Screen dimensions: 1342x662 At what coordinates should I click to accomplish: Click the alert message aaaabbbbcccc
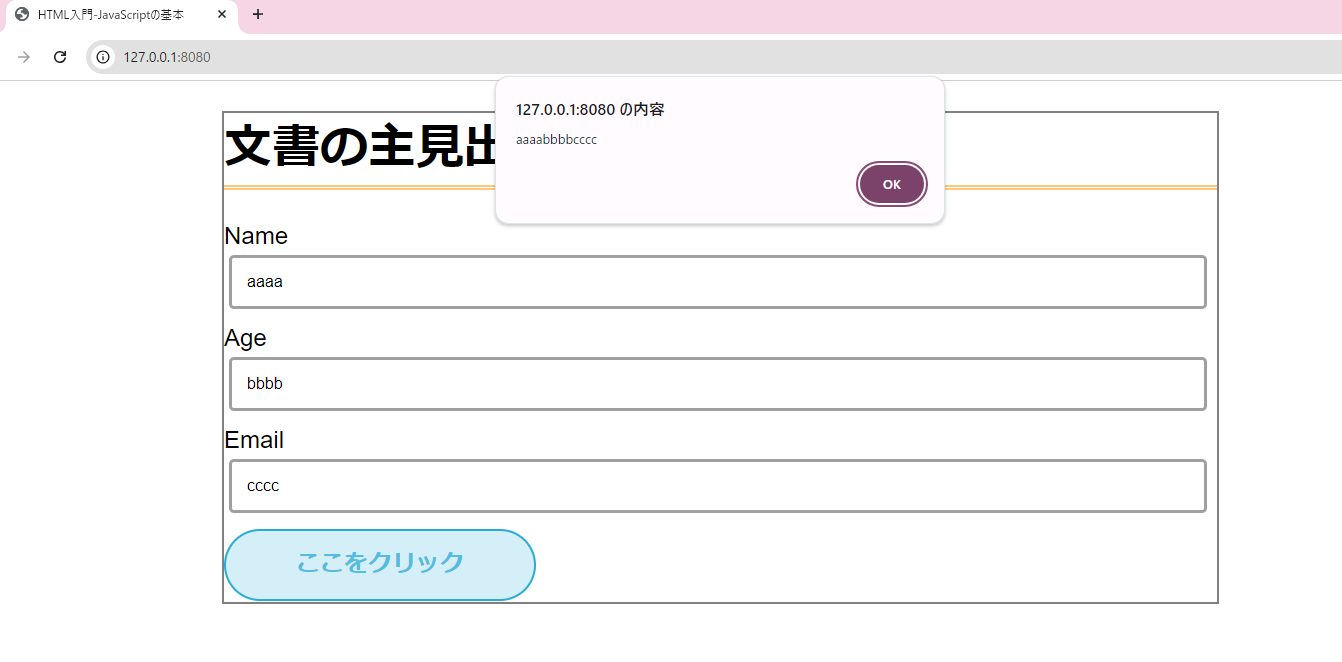pyautogui.click(x=556, y=140)
